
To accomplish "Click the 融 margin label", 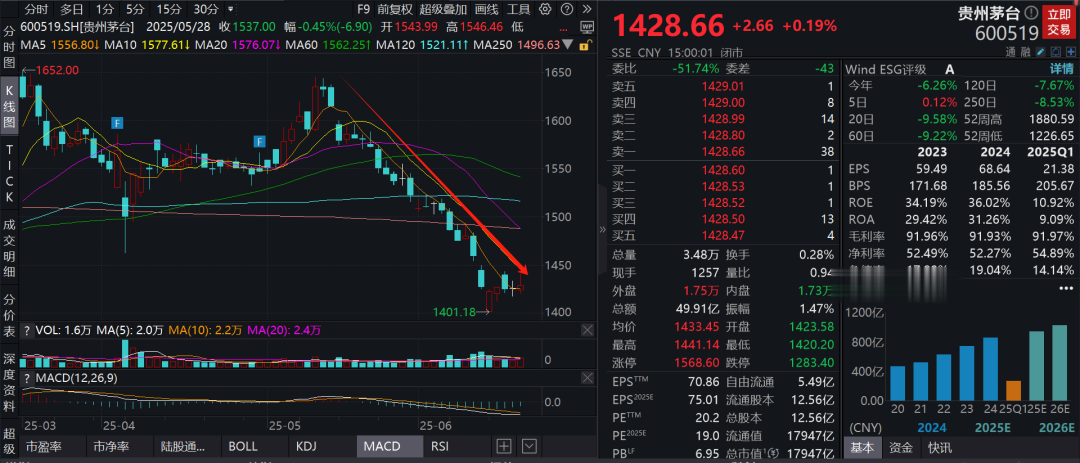I will coord(1025,52).
